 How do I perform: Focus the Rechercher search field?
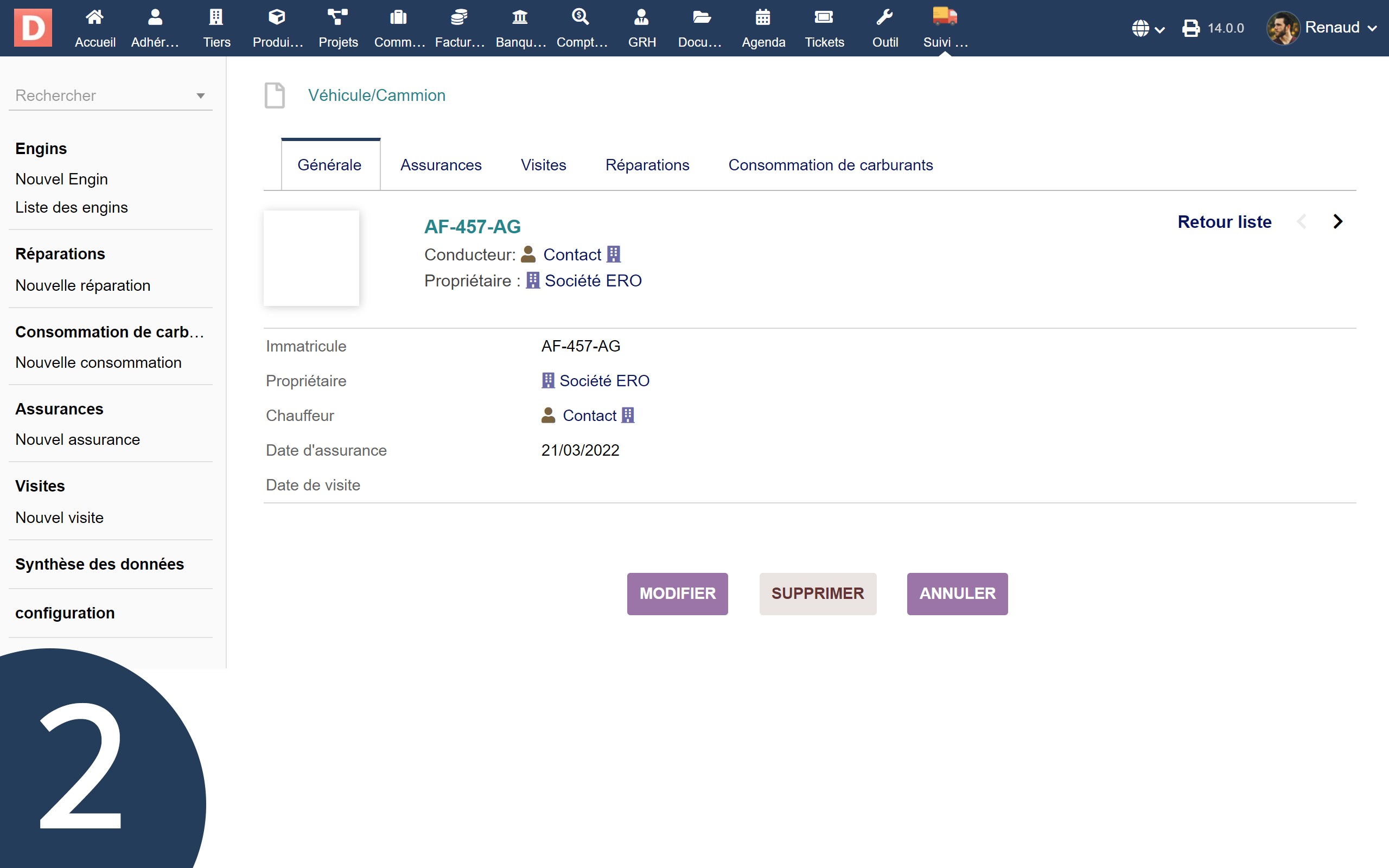click(111, 95)
